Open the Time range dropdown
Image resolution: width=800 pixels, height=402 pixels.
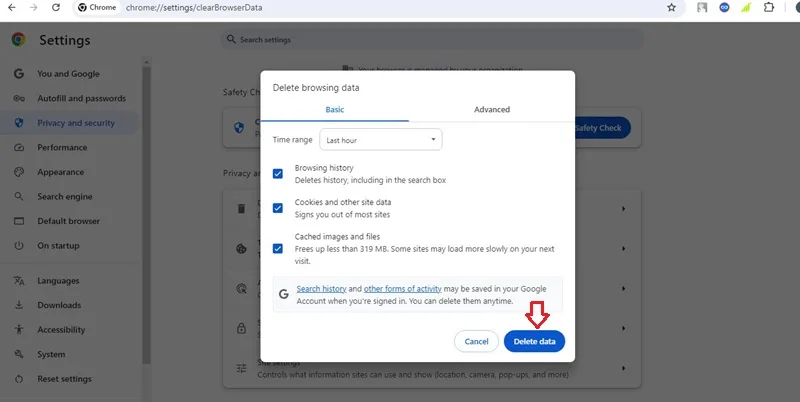[381, 140]
